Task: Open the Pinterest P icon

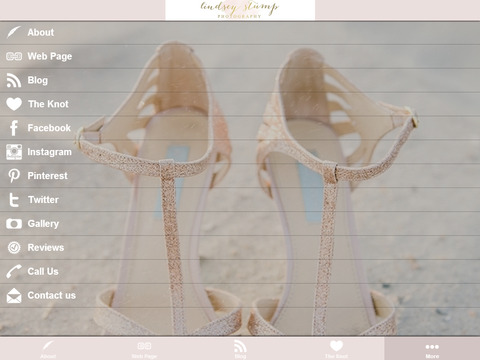Action: point(14,176)
